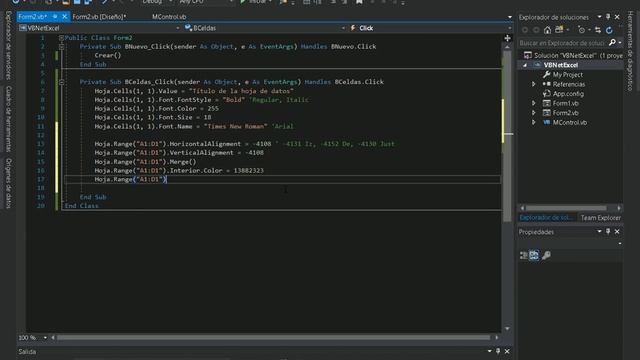Viewport: 640px width, 360px height.
Task: Click the BCeldas member icon in the navigation bar
Action: (x=188, y=28)
